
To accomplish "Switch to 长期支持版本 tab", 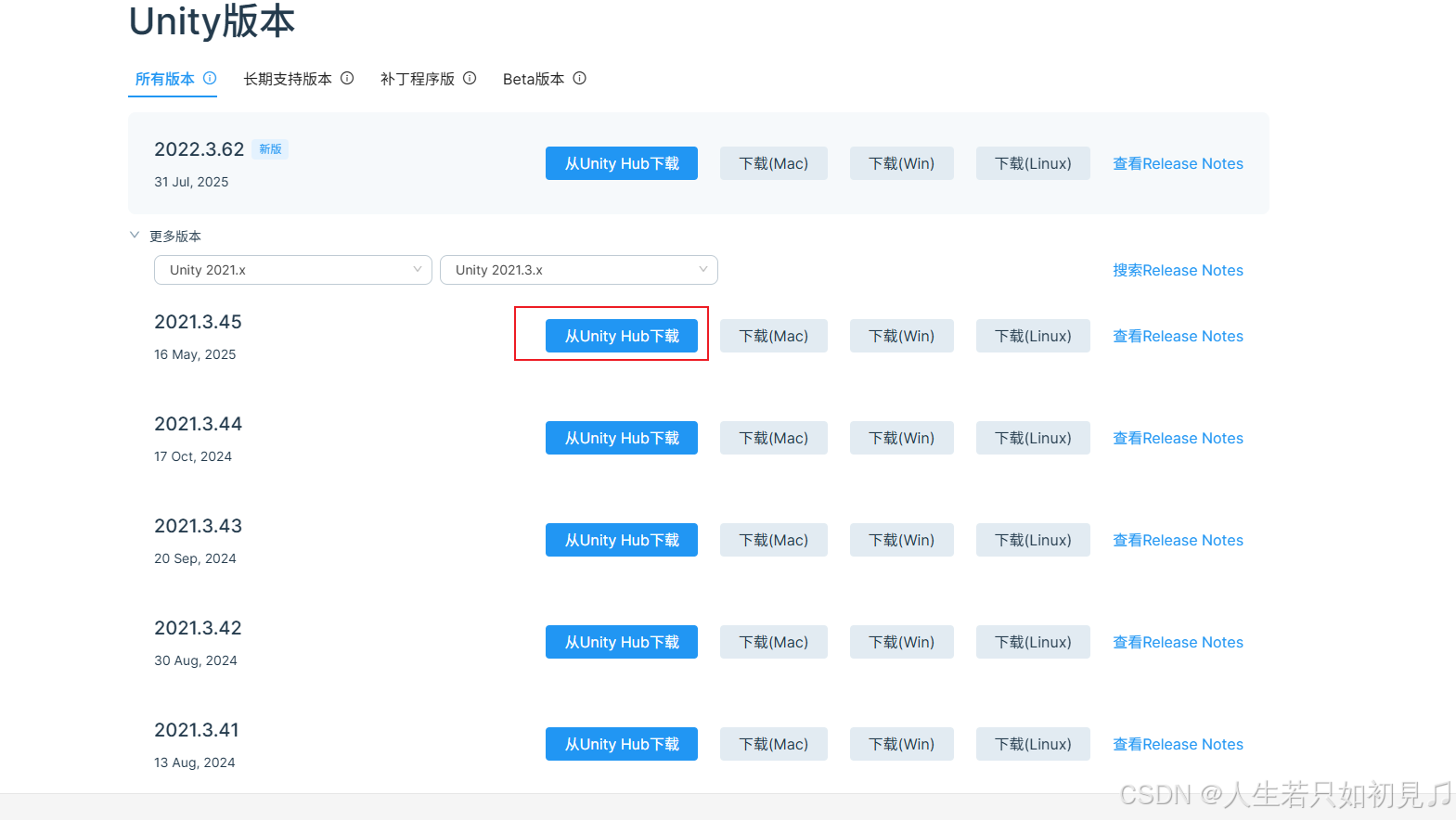I will [x=288, y=79].
